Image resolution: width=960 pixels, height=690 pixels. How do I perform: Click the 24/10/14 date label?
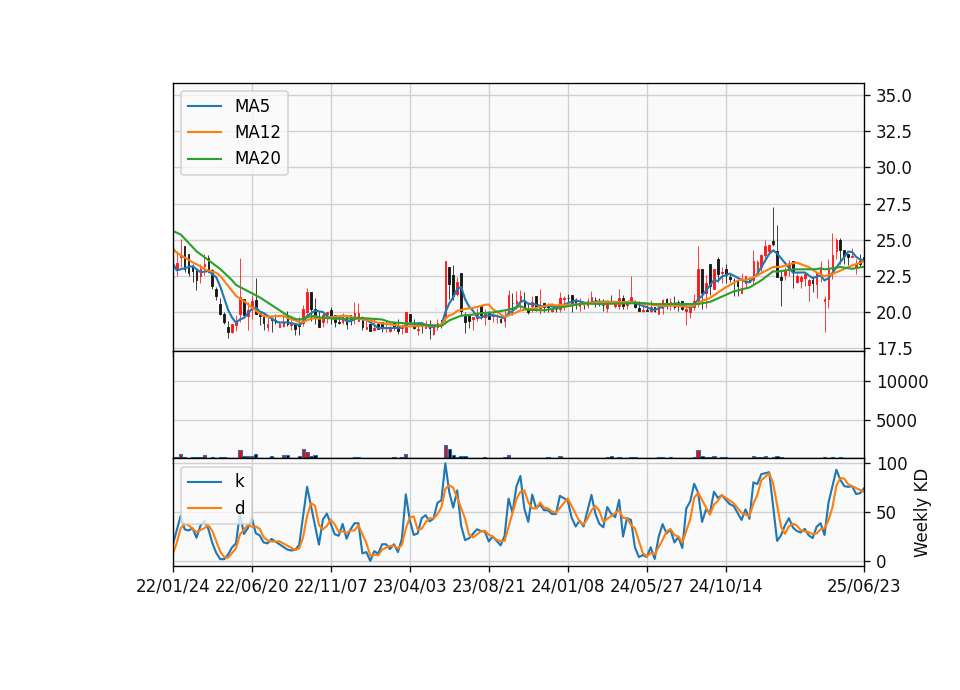[726, 587]
